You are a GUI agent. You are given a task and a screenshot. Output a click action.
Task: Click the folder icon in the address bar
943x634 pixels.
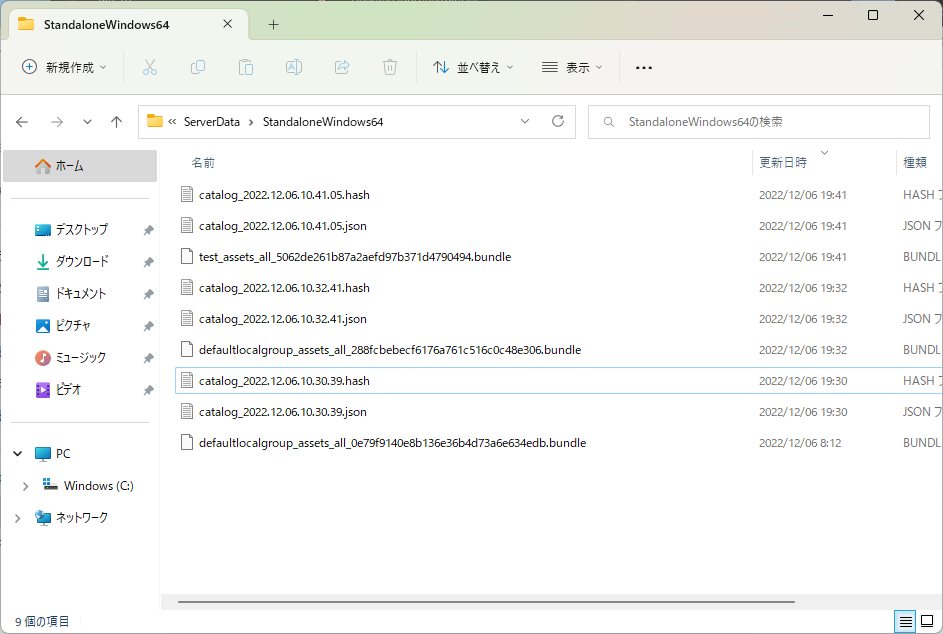[x=155, y=121]
